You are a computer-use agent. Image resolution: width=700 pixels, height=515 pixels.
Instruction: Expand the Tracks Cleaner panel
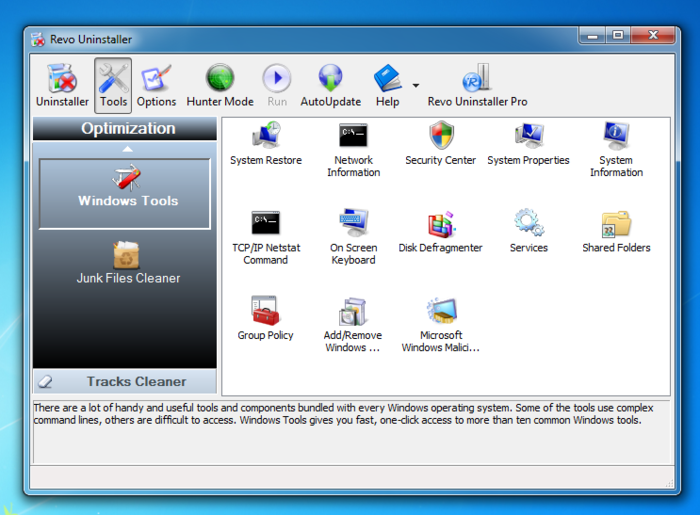pyautogui.click(x=125, y=381)
